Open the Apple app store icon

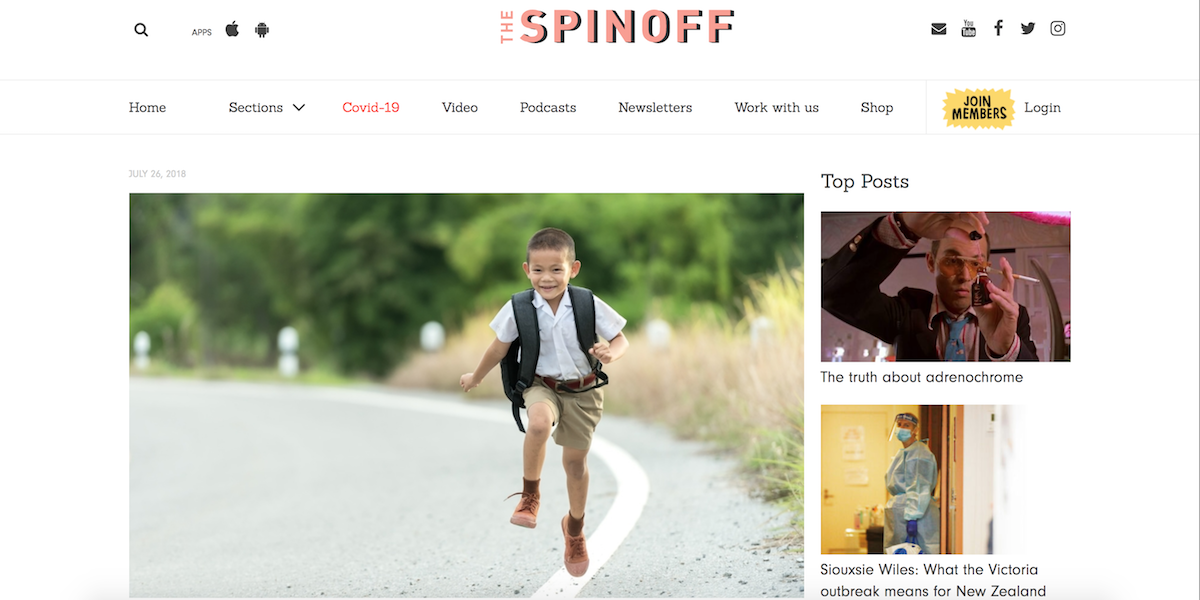point(232,29)
